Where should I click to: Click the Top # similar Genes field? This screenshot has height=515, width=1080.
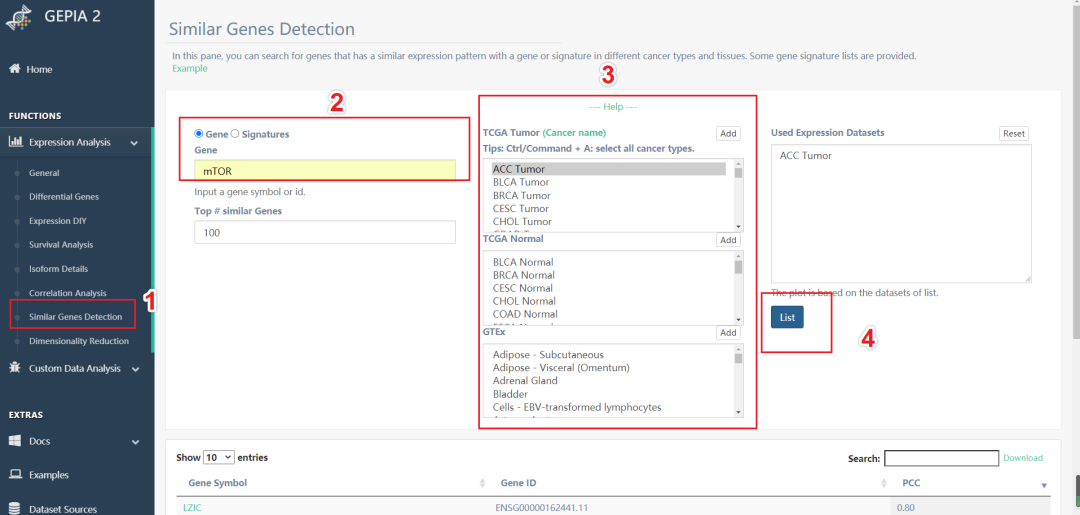324,233
